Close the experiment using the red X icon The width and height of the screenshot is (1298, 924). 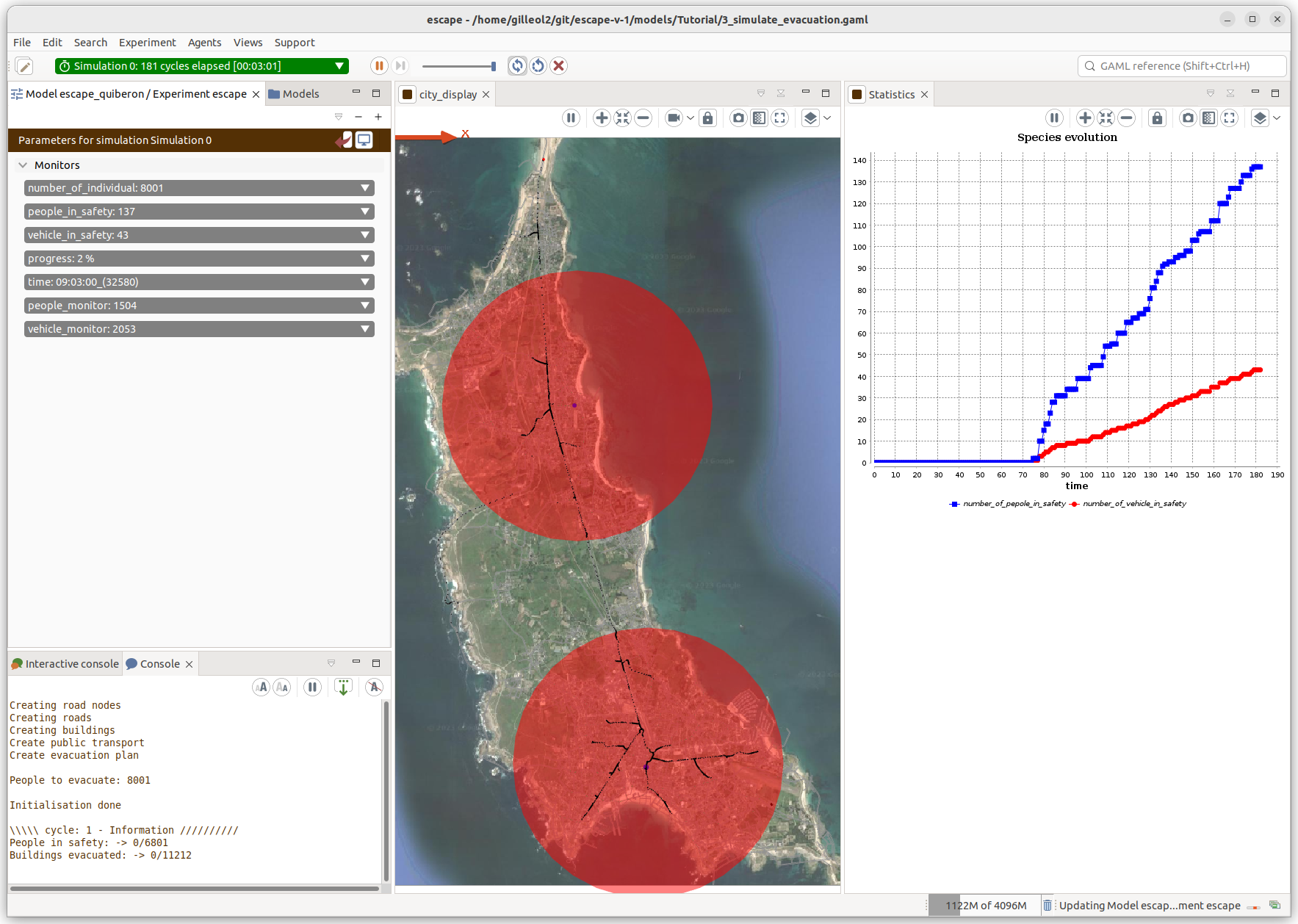559,66
